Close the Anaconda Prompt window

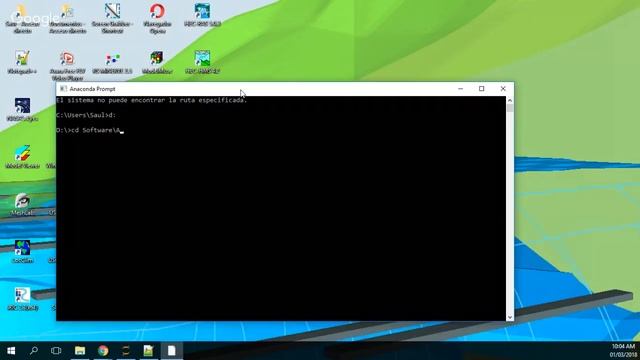point(503,89)
